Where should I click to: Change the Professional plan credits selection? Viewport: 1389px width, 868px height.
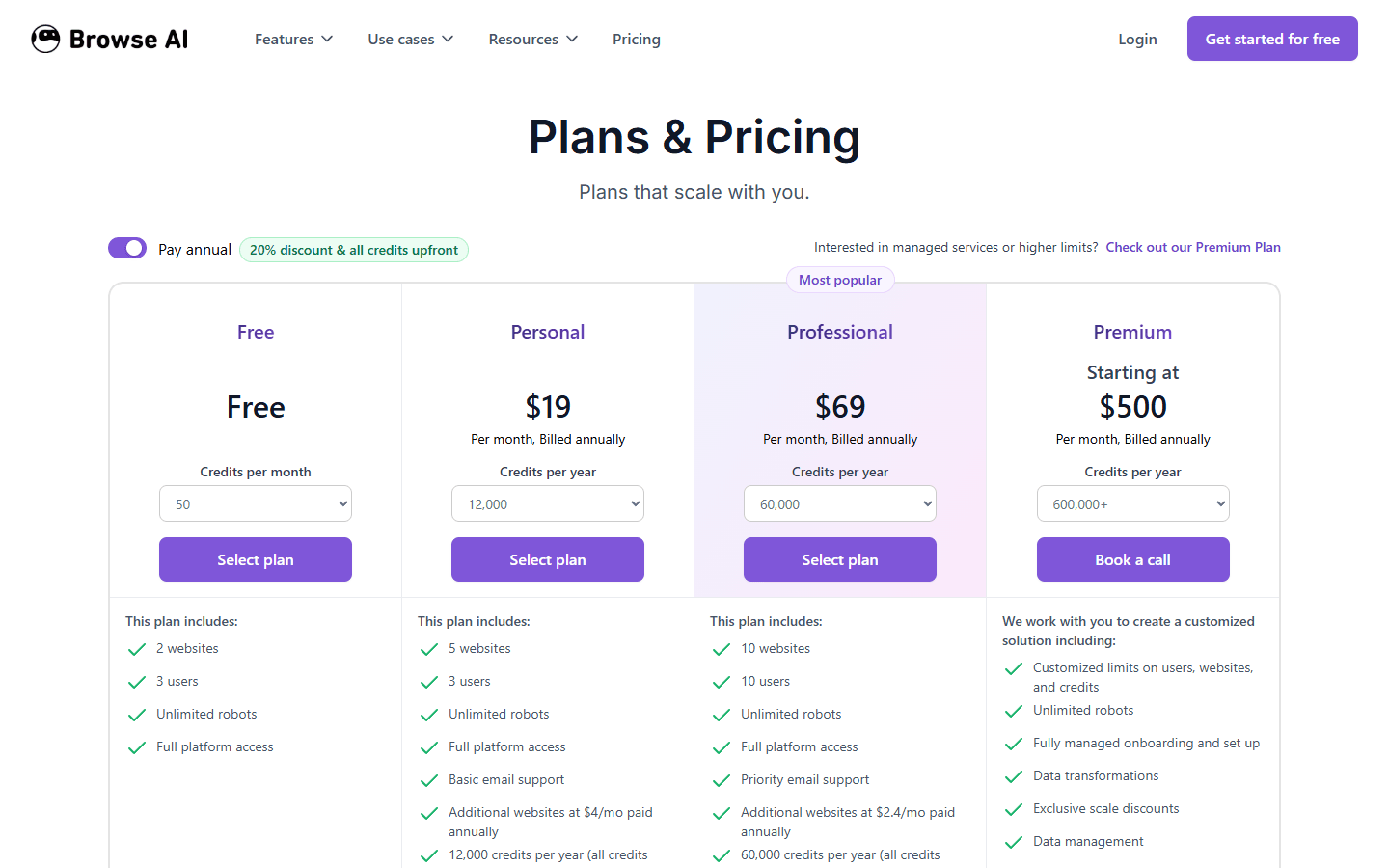click(839, 502)
